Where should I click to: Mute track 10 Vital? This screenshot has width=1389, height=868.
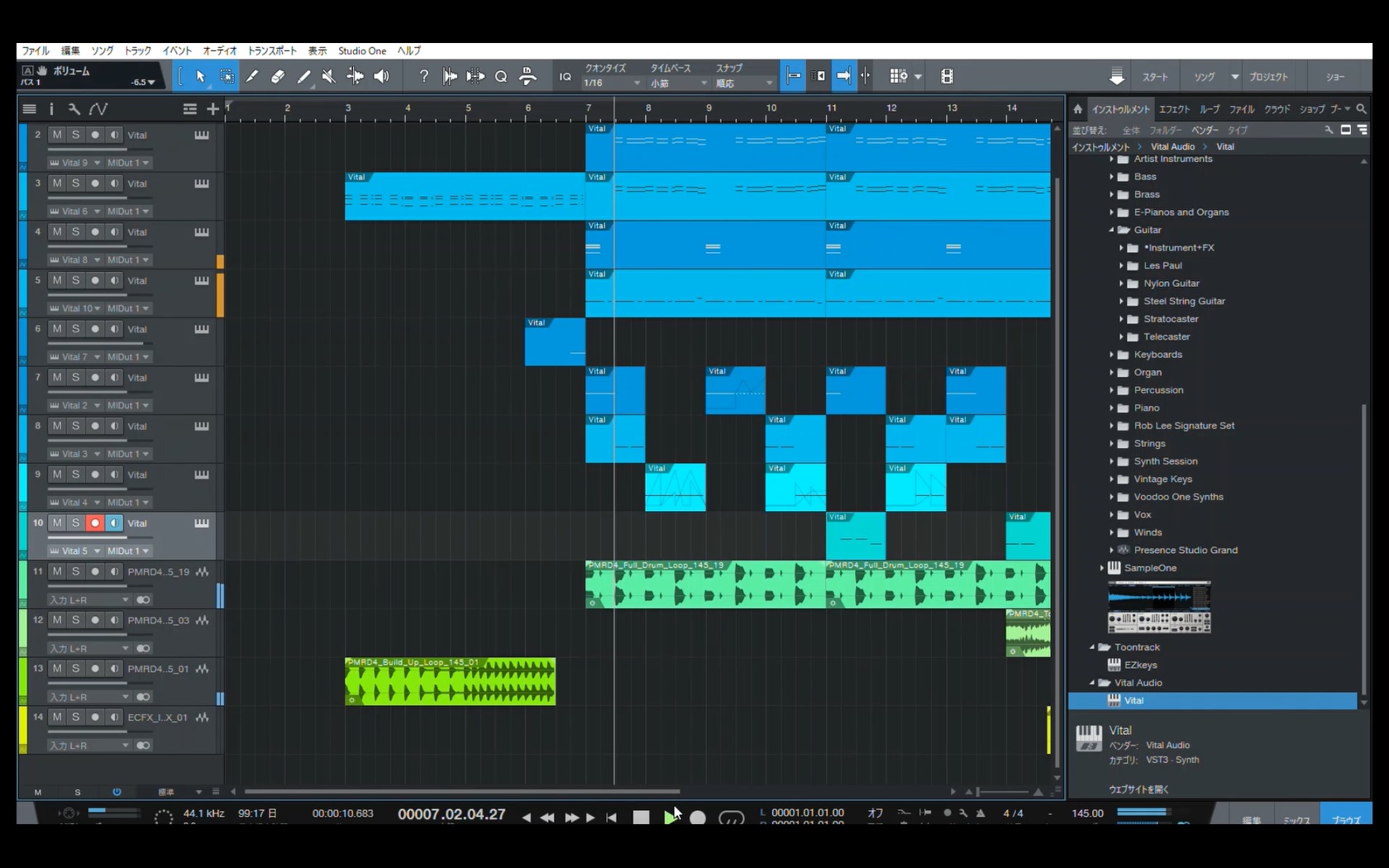[57, 523]
